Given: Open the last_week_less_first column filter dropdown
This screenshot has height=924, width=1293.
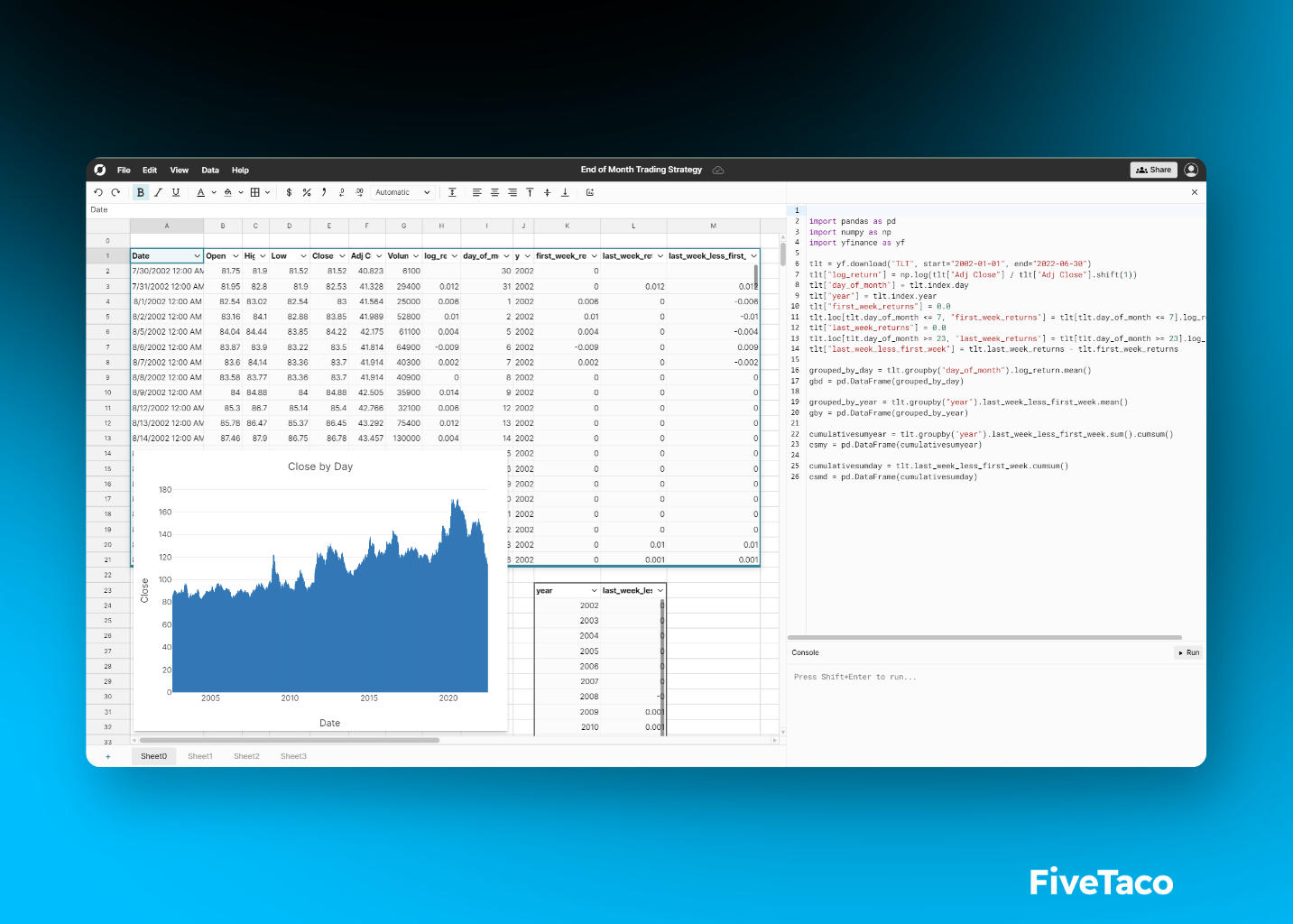Looking at the screenshot, I should 753,256.
